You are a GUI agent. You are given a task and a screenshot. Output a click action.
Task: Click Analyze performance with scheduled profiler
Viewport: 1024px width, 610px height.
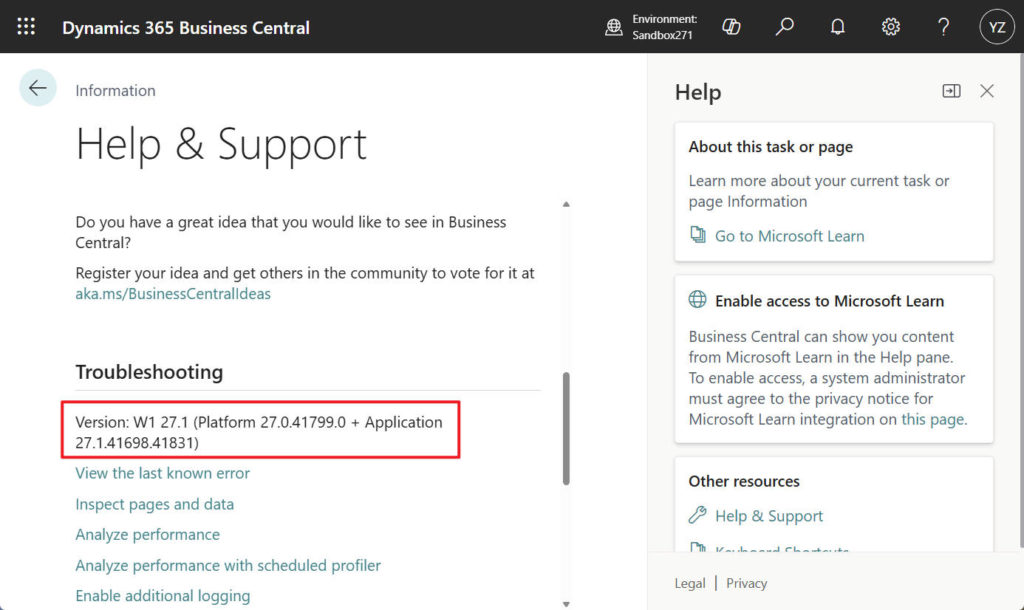(228, 565)
